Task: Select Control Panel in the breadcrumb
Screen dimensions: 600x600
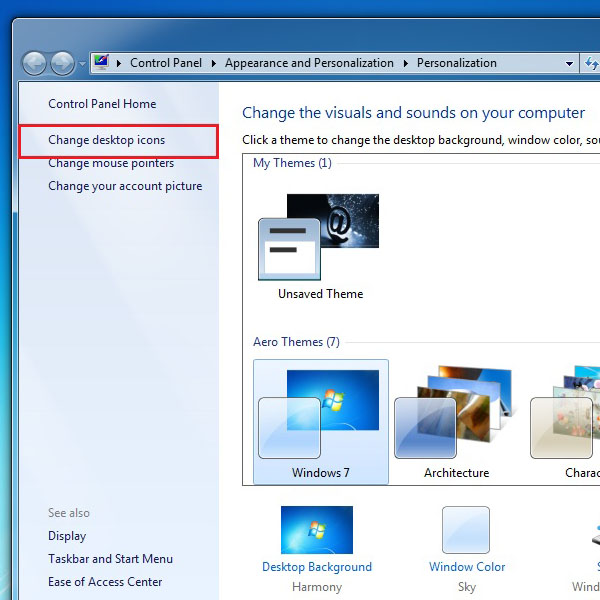Action: [x=166, y=63]
